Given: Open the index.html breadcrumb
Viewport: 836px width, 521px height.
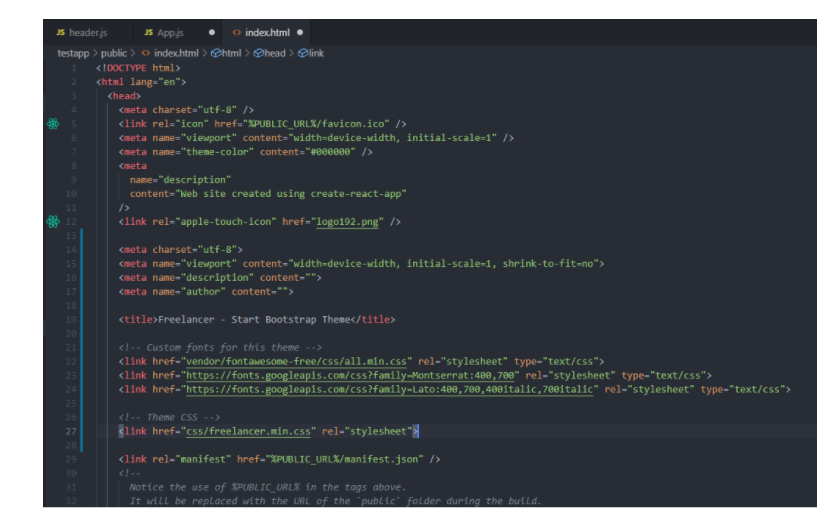Looking at the screenshot, I should click(x=176, y=53).
